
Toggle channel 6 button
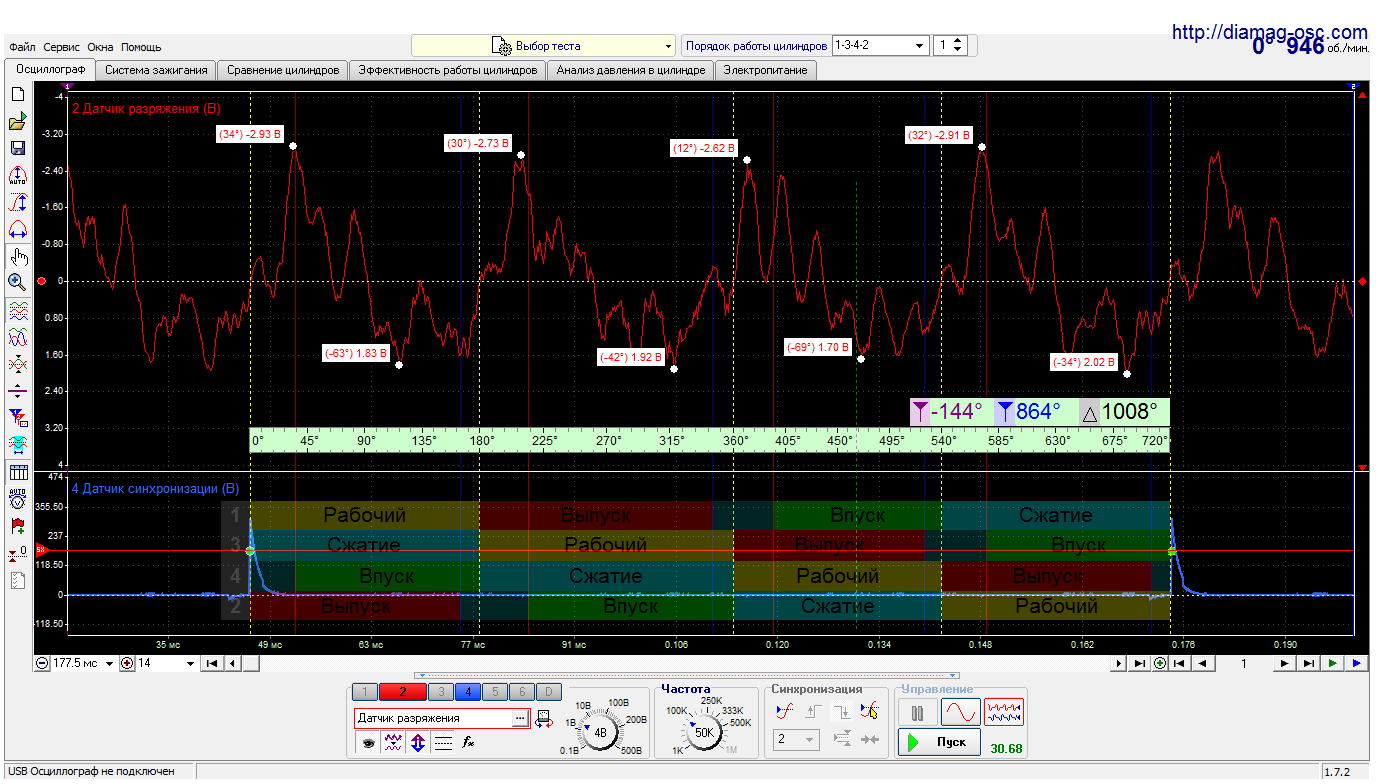pyautogui.click(x=521, y=691)
